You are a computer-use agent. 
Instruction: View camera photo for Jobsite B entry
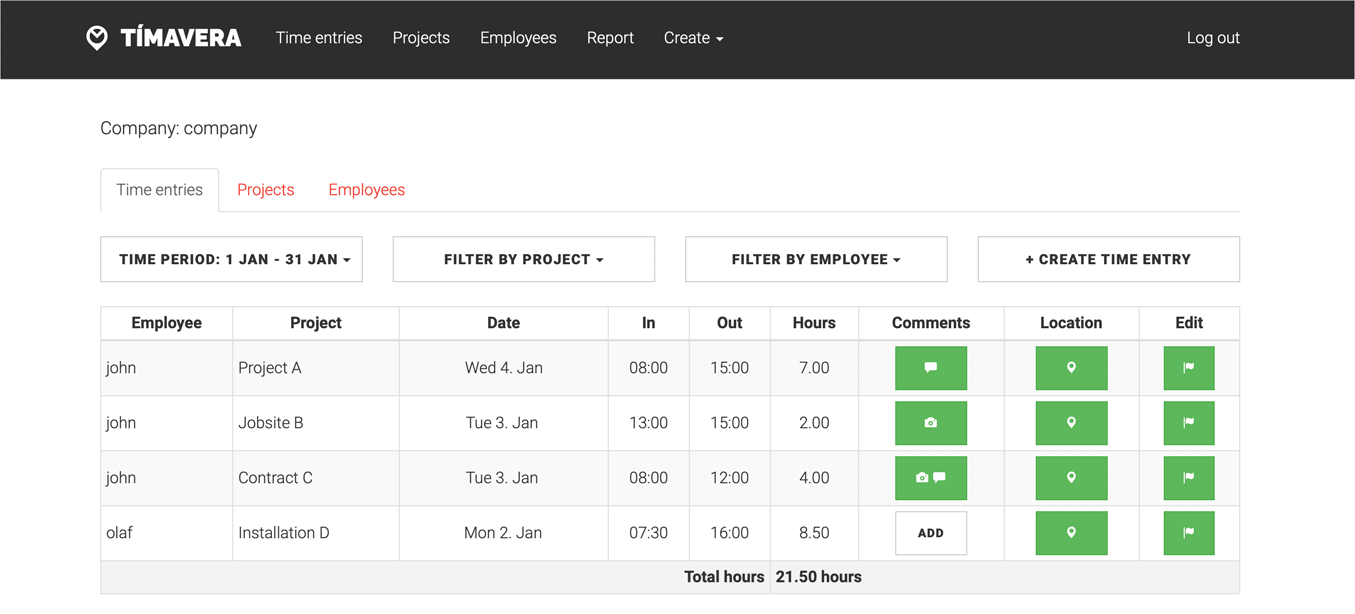(x=930, y=423)
